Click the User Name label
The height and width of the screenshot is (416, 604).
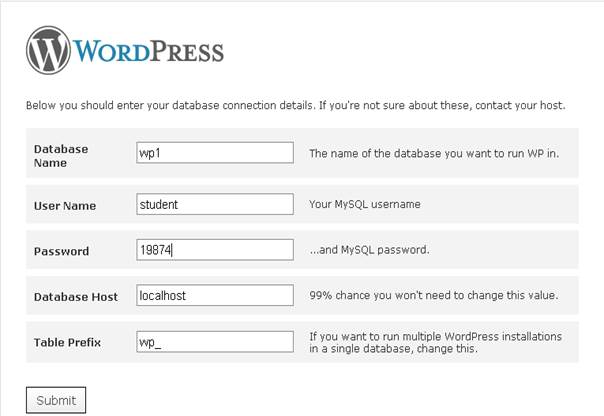[x=65, y=206]
